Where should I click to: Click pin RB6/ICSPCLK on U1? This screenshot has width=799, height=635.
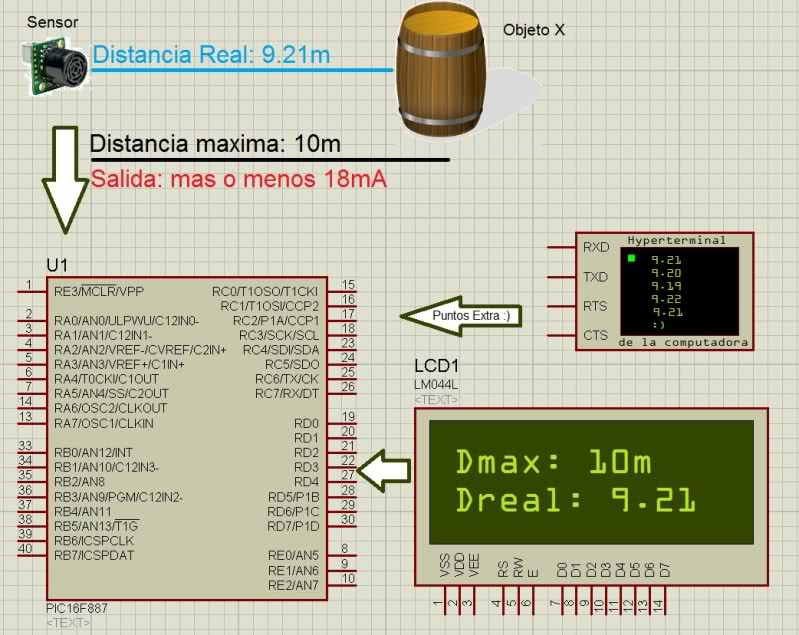pos(94,541)
